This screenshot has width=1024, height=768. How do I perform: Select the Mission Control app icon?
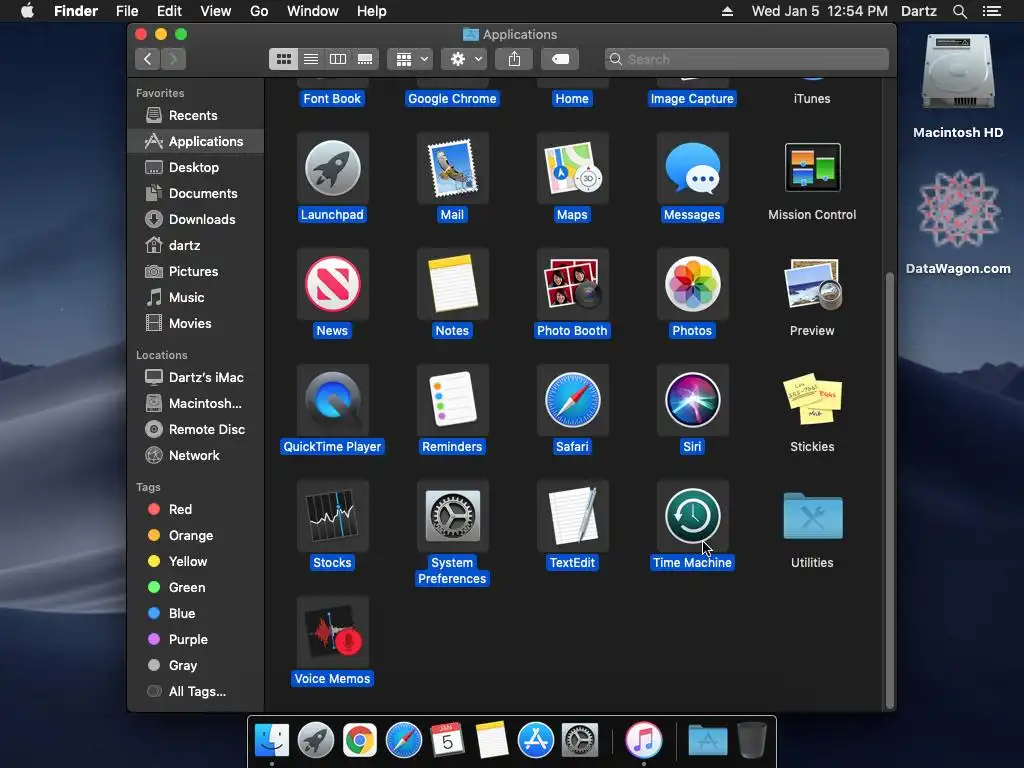[812, 168]
